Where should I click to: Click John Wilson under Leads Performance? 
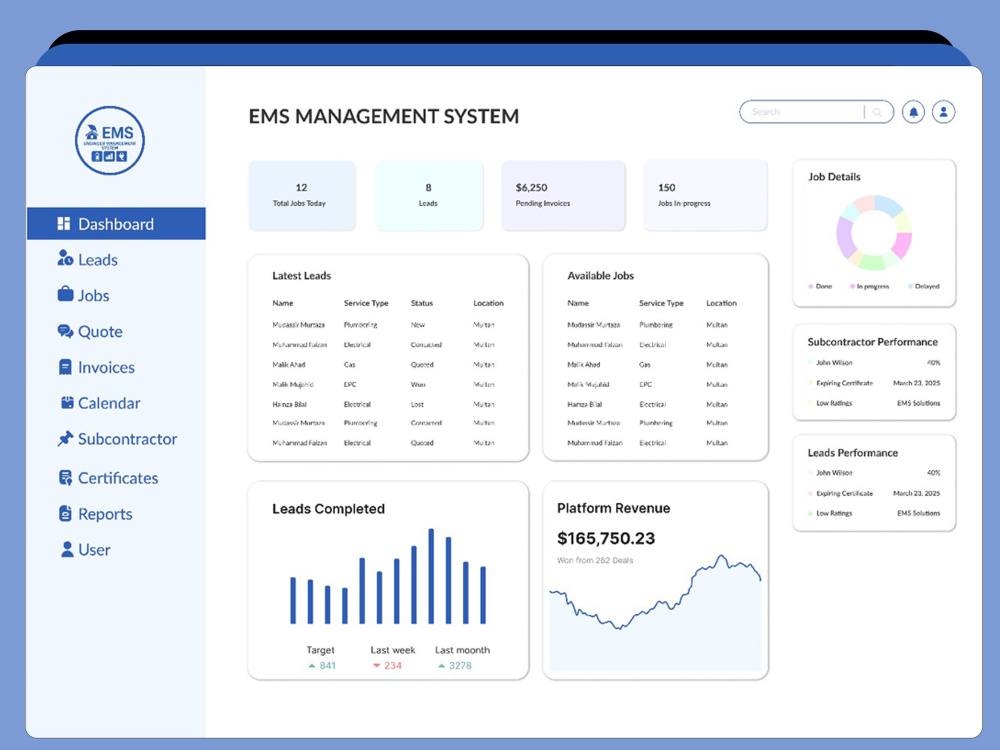coord(834,473)
